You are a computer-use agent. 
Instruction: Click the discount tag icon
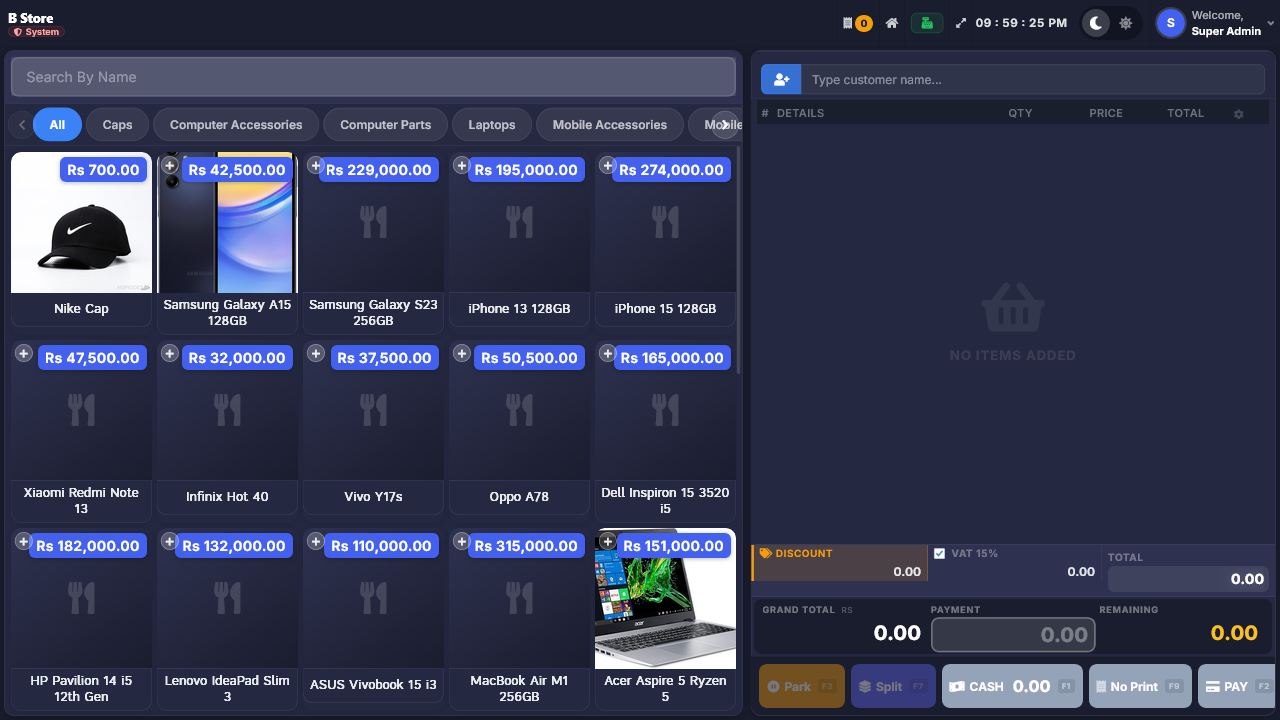pyautogui.click(x=766, y=553)
